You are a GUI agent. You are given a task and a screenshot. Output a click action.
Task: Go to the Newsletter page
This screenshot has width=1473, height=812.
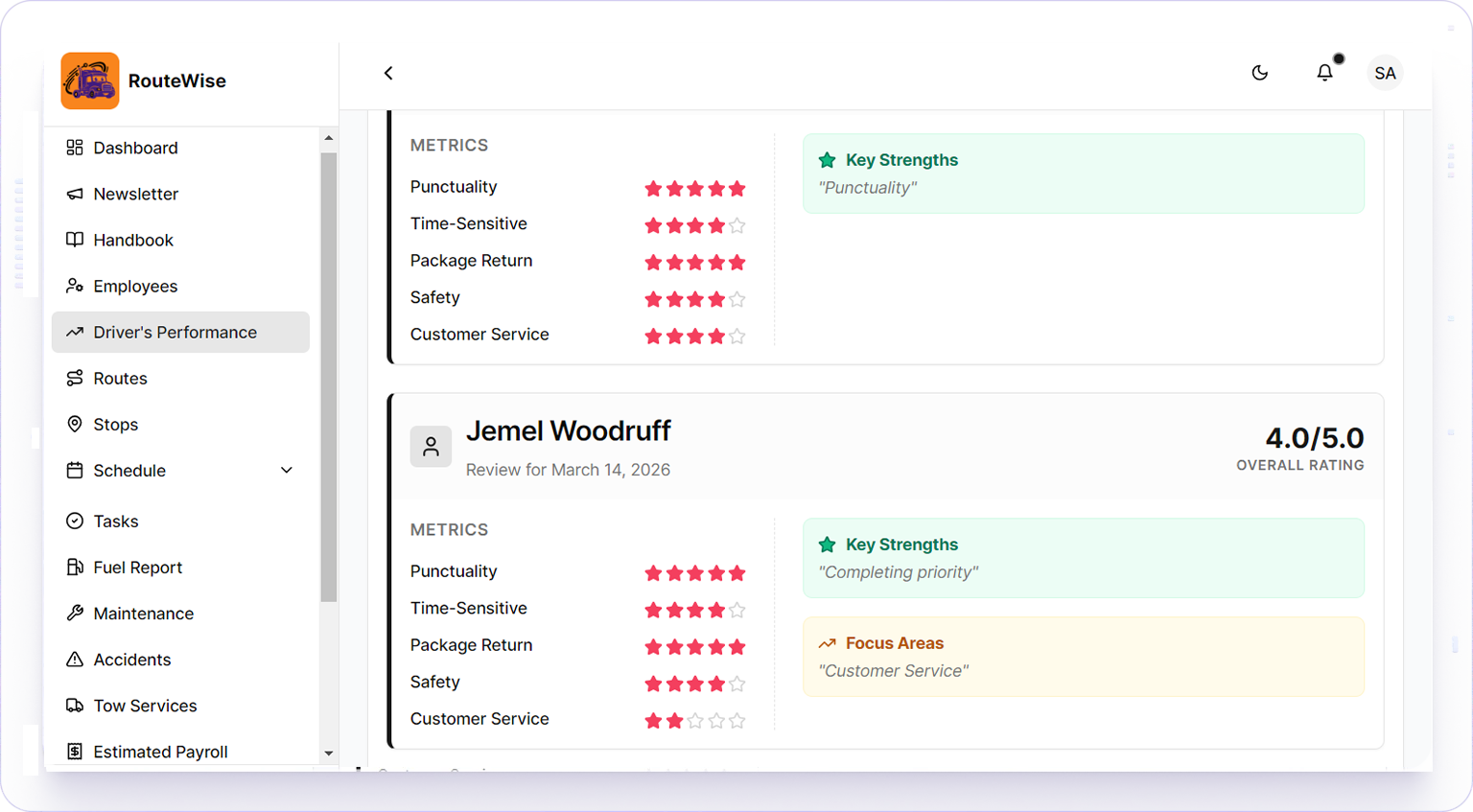pyautogui.click(x=135, y=194)
